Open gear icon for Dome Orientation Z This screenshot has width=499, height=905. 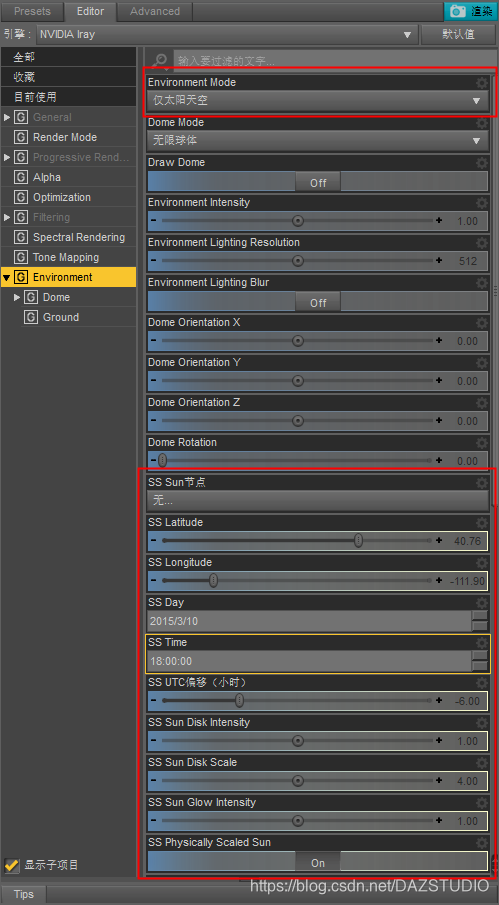[x=482, y=403]
